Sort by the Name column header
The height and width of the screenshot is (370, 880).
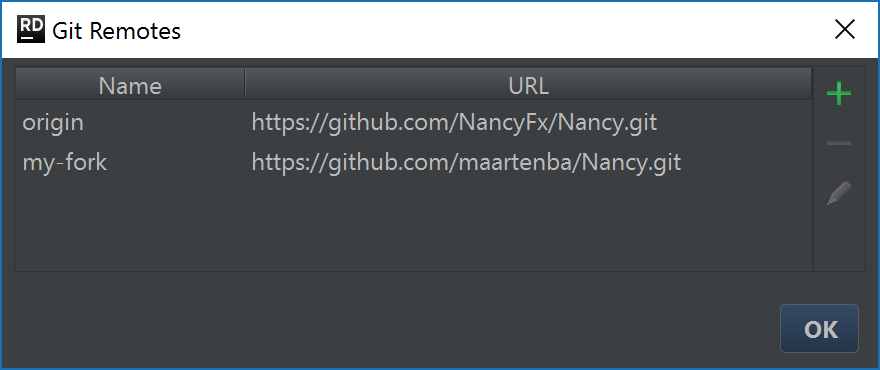click(130, 85)
